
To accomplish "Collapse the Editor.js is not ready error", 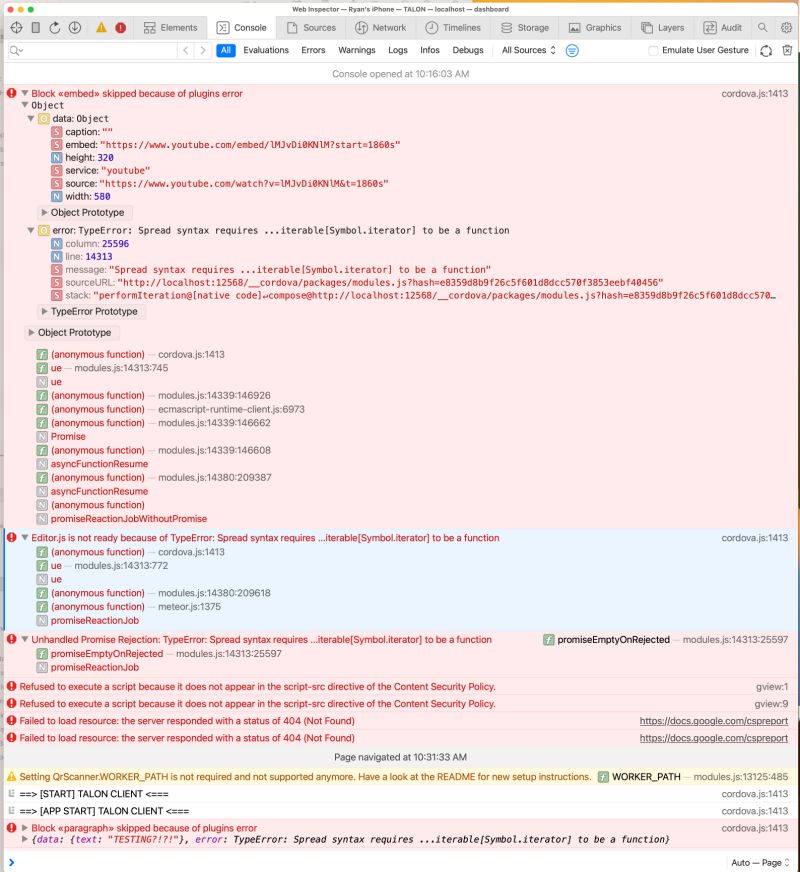I will [x=24, y=537].
